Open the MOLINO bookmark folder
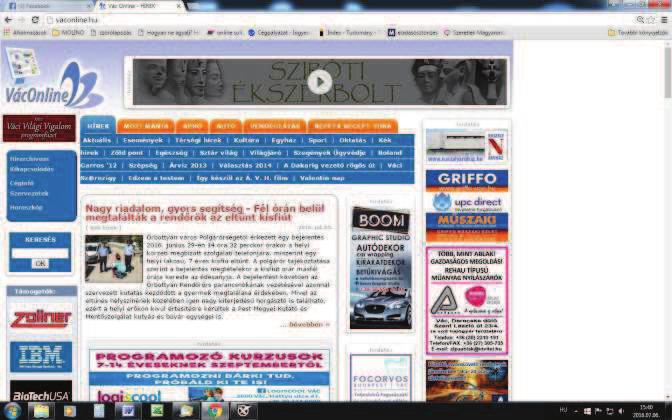Viewport: 672px width, 420px height. coord(68,33)
